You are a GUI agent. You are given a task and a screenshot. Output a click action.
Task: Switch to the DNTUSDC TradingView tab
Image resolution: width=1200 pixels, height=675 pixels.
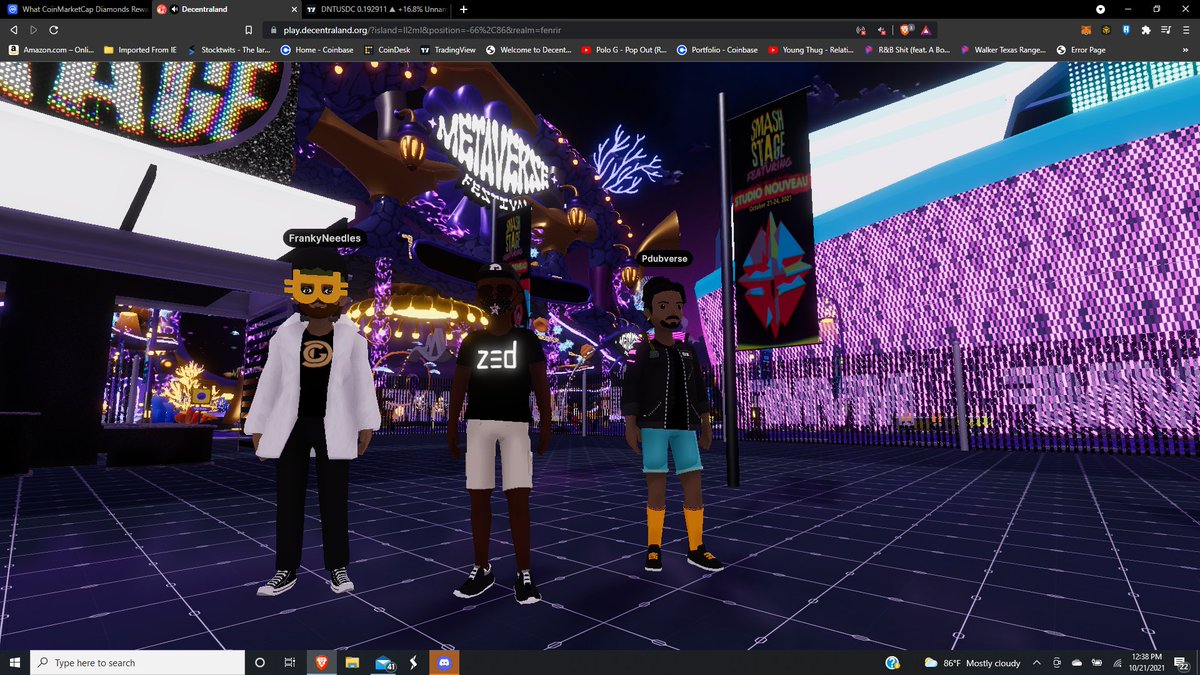click(x=376, y=9)
